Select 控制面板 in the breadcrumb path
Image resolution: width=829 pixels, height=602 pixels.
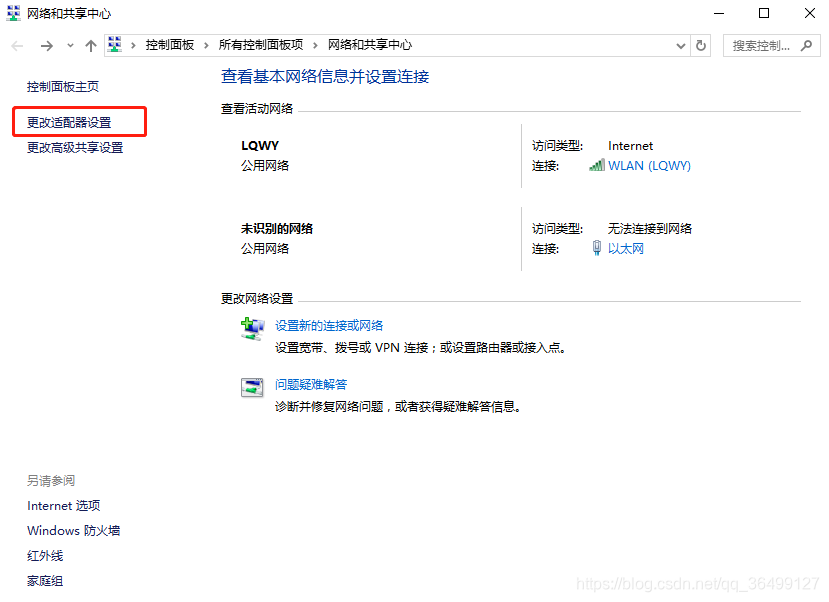(x=170, y=45)
